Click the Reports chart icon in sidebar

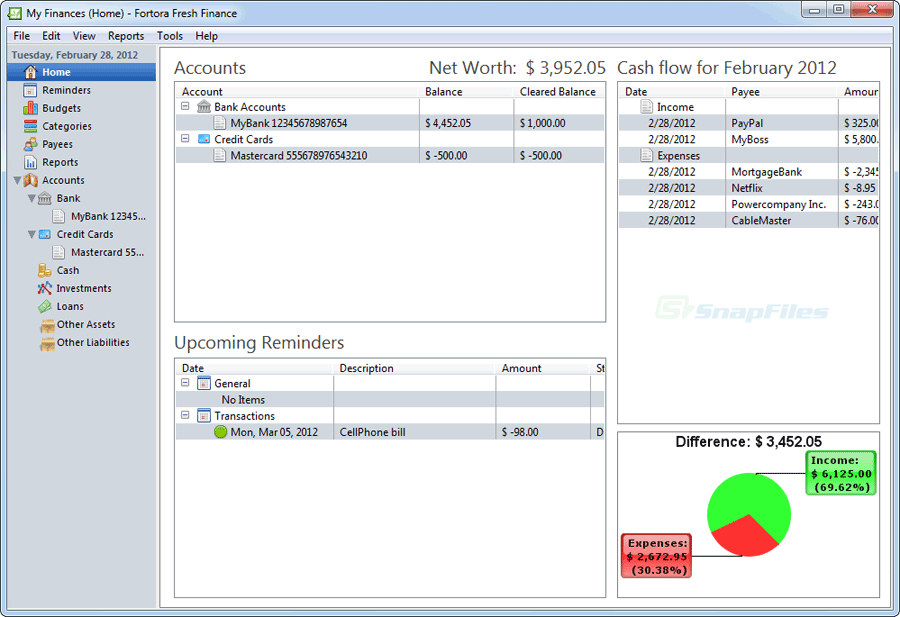click(x=30, y=162)
